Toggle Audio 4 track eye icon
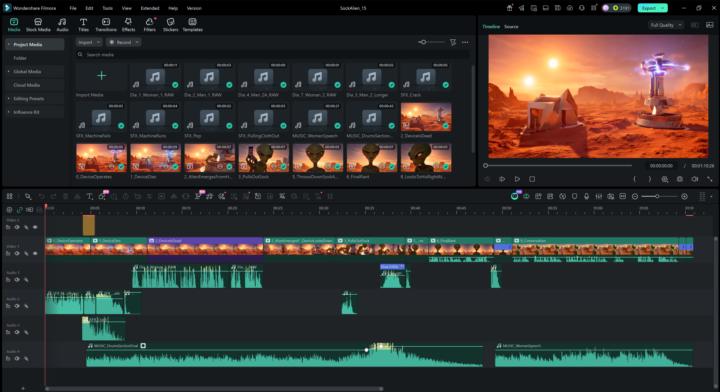Image resolution: width=720 pixels, height=392 pixels. [17, 358]
